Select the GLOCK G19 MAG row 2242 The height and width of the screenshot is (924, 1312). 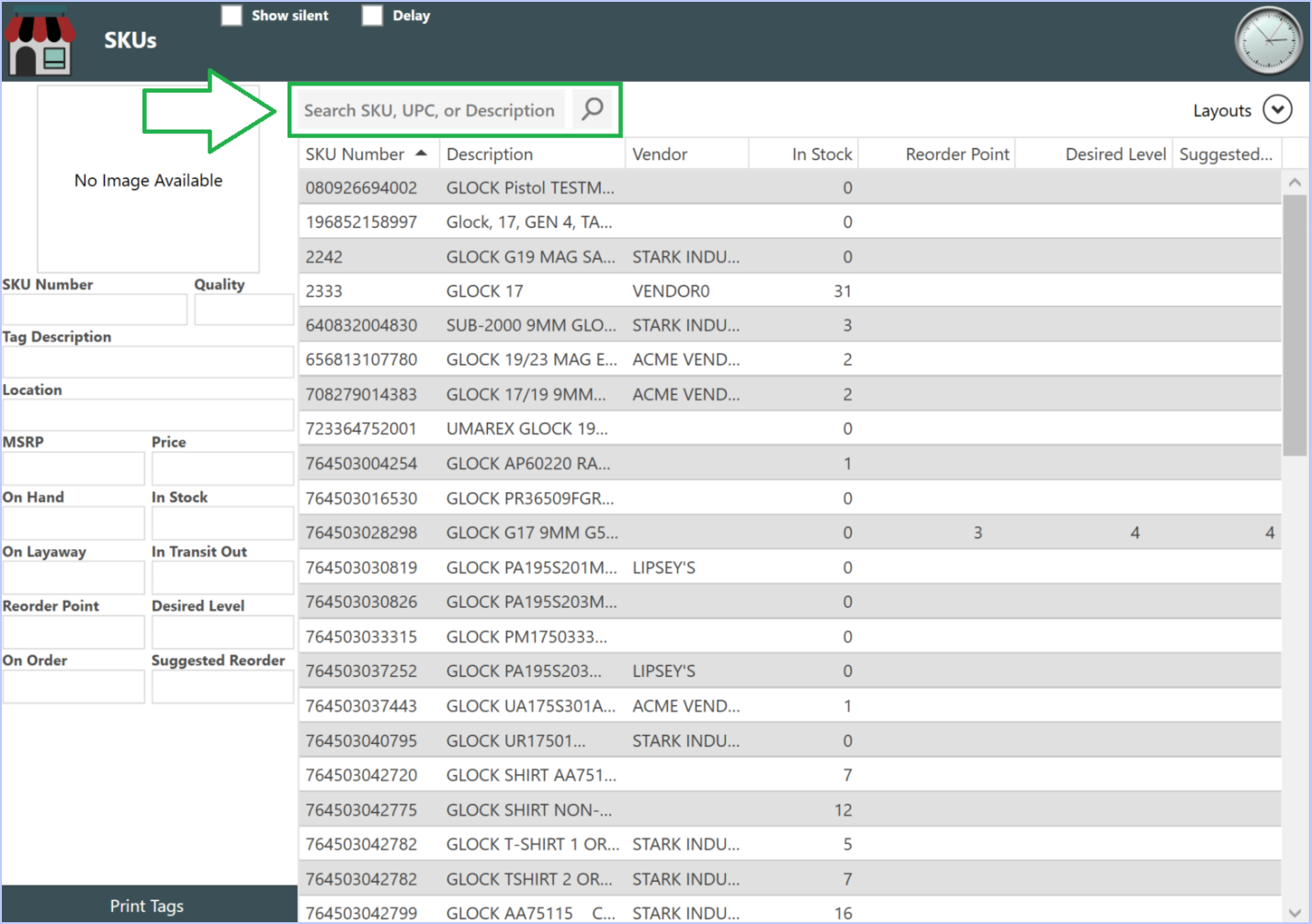click(x=790, y=256)
